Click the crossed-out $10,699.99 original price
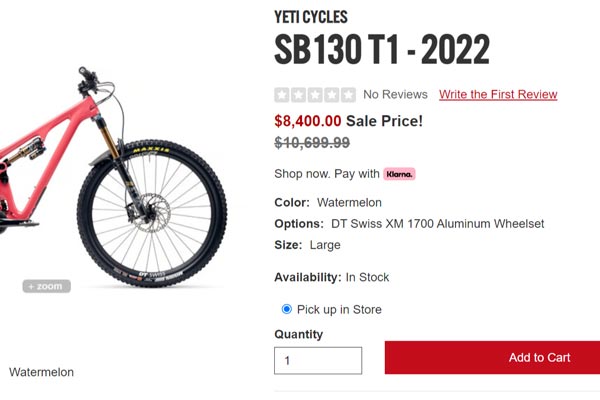Image resolution: width=600 pixels, height=400 pixels. pyautogui.click(x=312, y=143)
